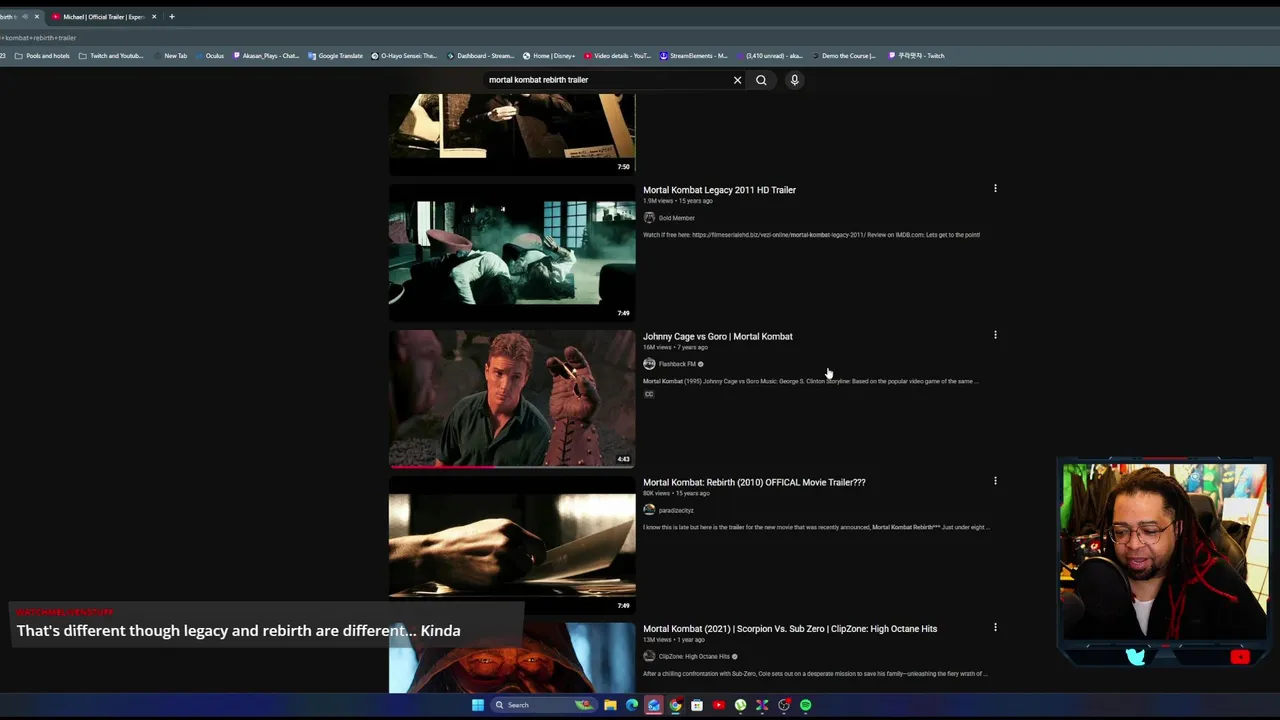Click red YouTube icon on webcam overlay

1240,657
